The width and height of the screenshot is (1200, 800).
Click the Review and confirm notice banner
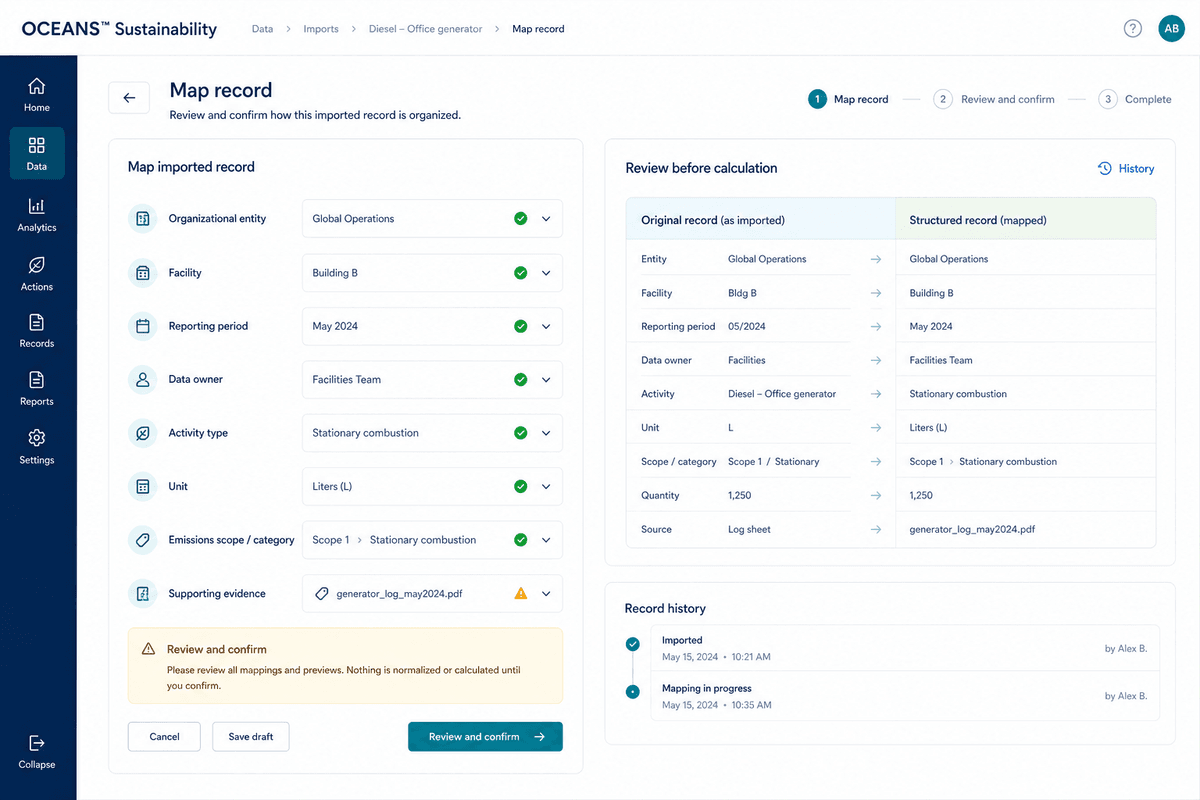pos(345,665)
